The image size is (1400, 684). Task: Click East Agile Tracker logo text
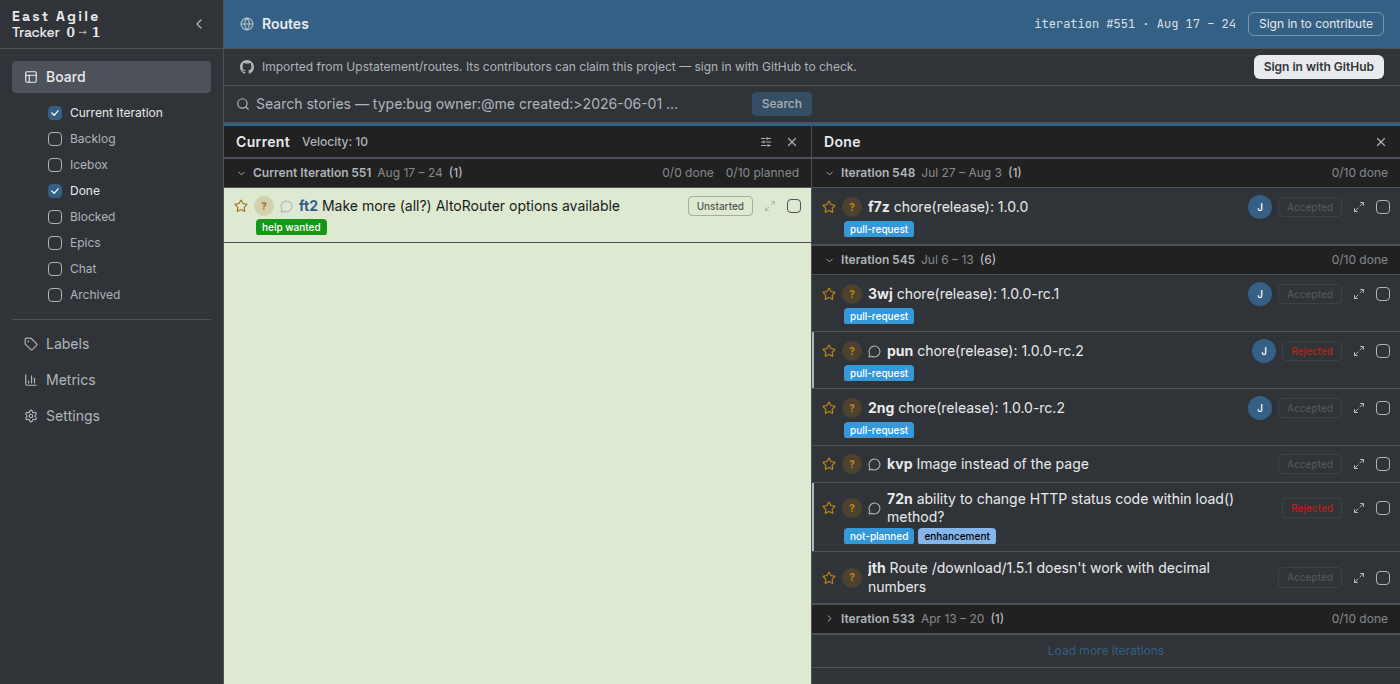56,24
